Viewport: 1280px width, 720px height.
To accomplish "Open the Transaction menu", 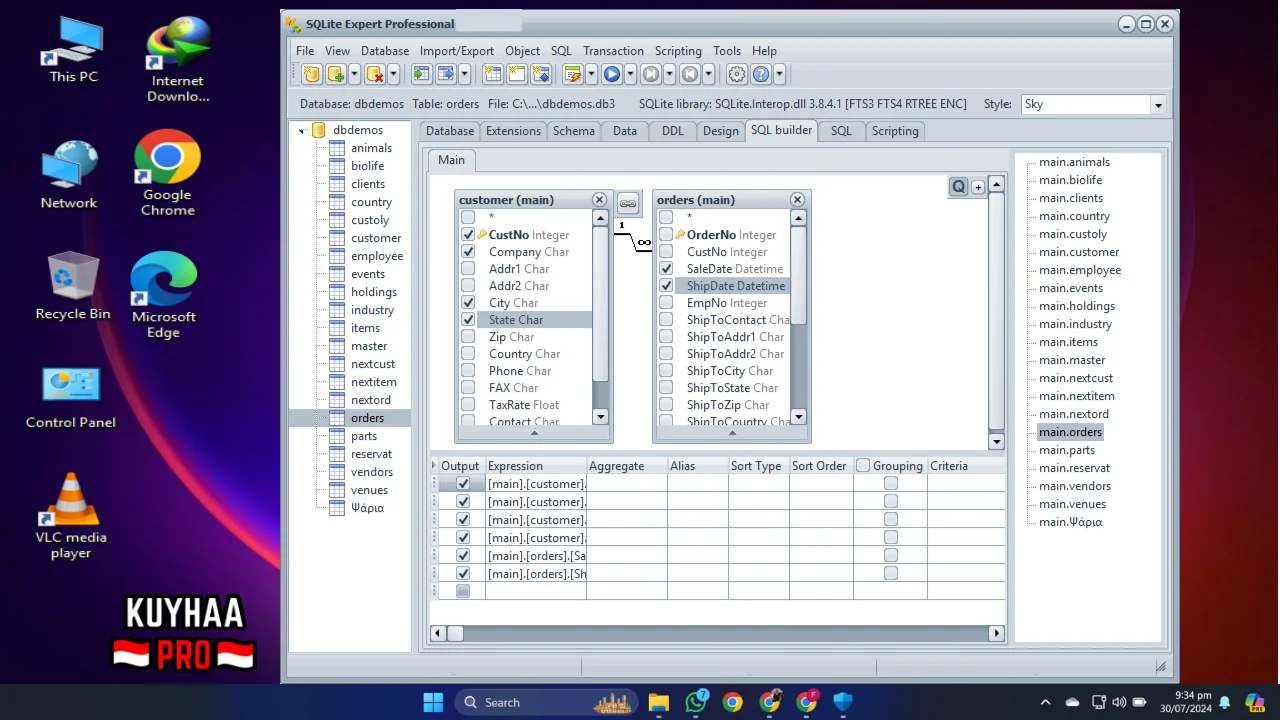I will tap(613, 51).
